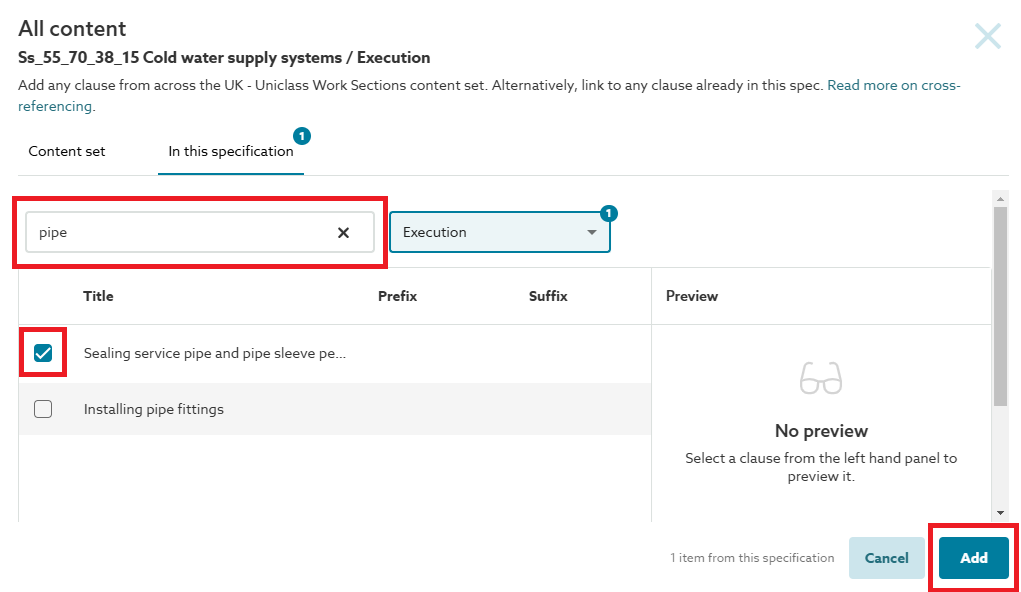Confirm with the Add button

point(973,558)
